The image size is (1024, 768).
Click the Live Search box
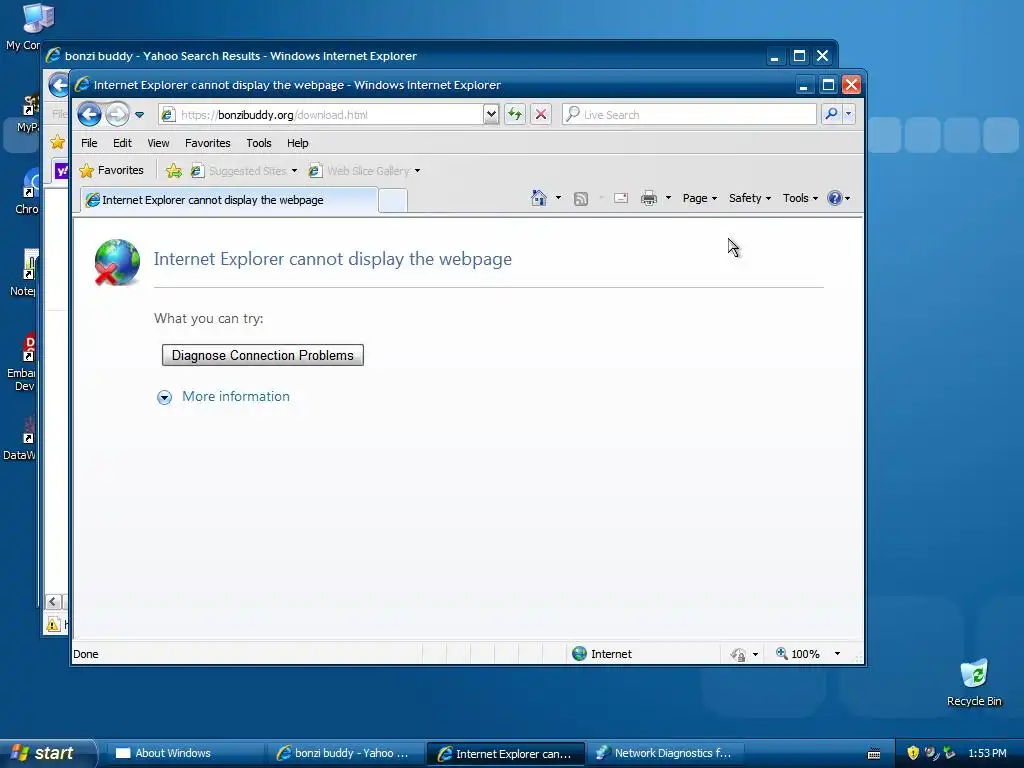tap(689, 115)
